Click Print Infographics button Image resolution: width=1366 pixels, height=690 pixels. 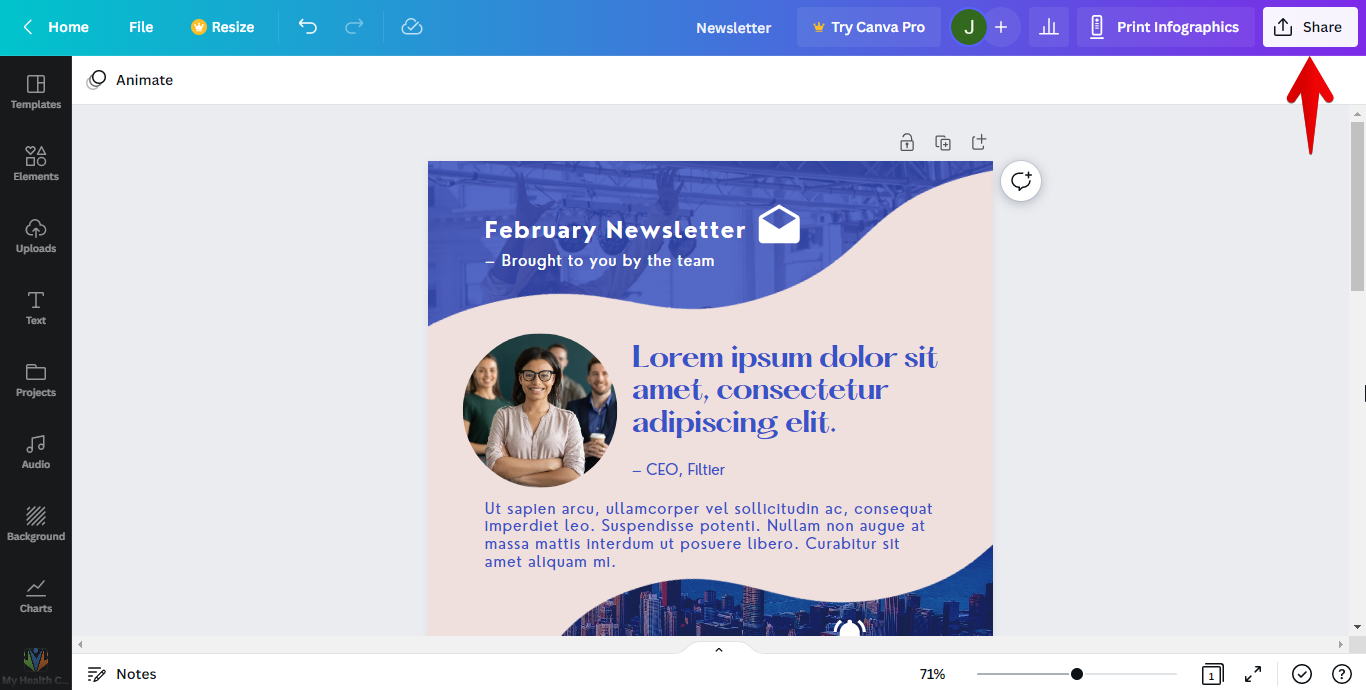(x=1166, y=27)
